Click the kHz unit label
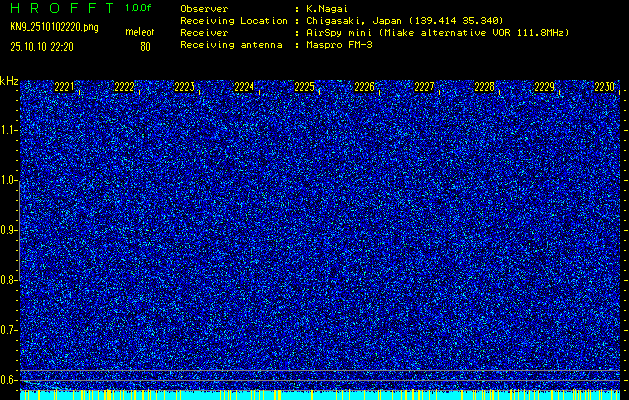629x400 pixels. (x=9, y=81)
